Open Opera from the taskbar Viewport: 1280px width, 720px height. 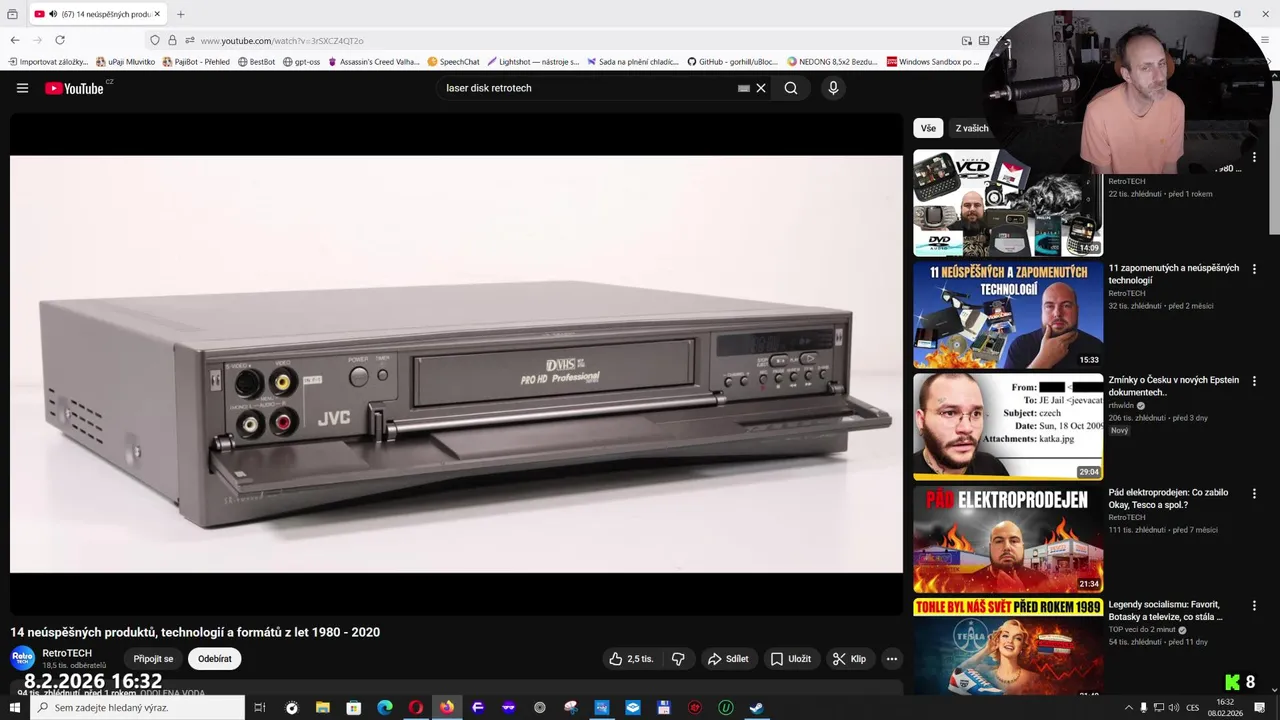pos(415,708)
